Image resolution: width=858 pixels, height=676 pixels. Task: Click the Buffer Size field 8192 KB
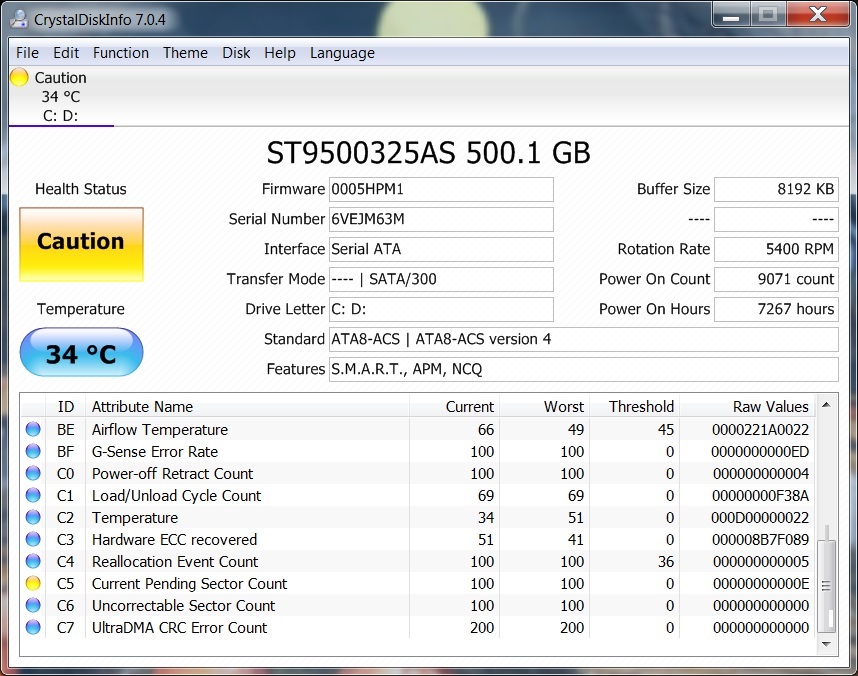tap(776, 189)
